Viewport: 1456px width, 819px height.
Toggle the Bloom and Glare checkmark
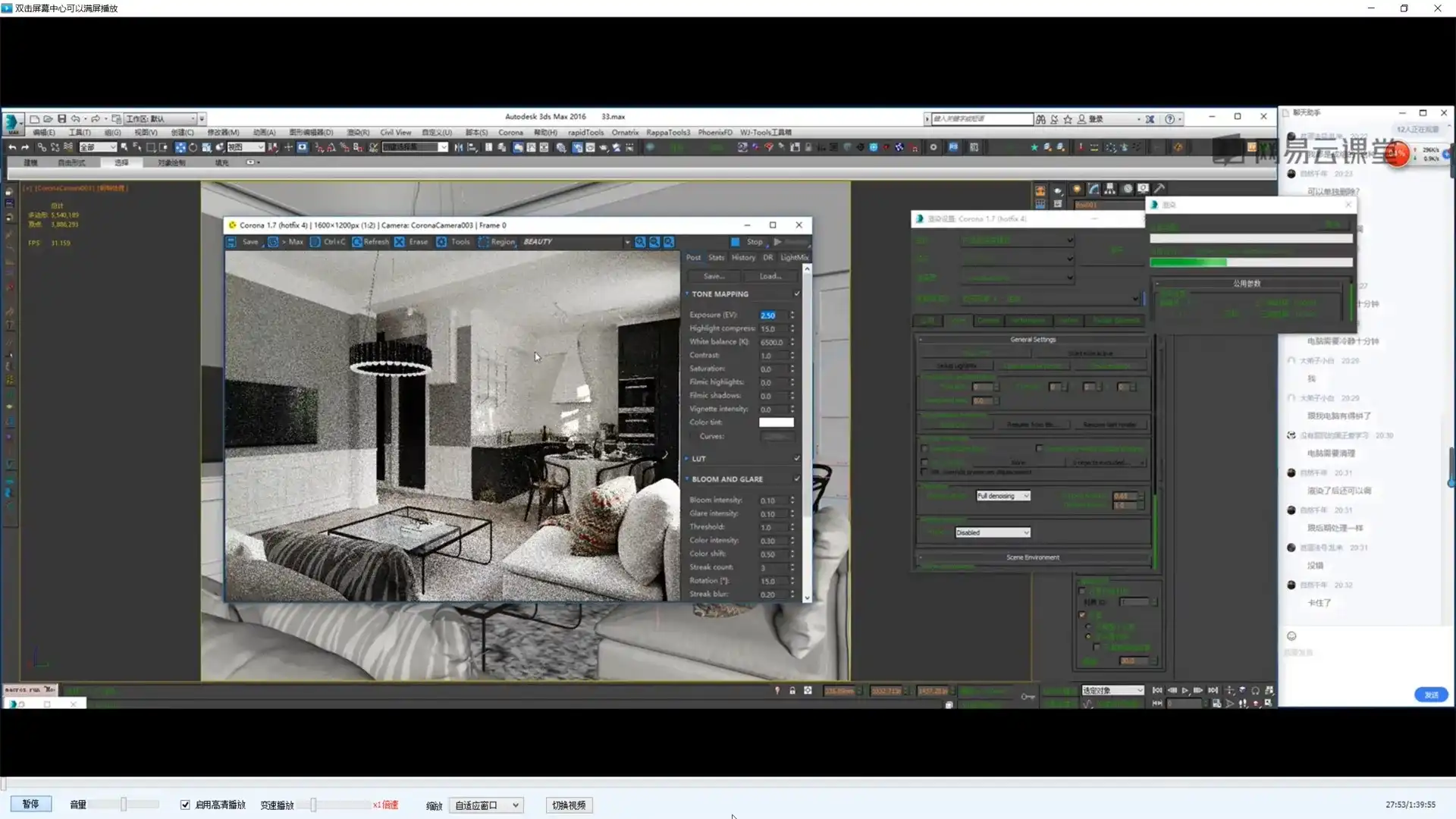[x=797, y=479]
